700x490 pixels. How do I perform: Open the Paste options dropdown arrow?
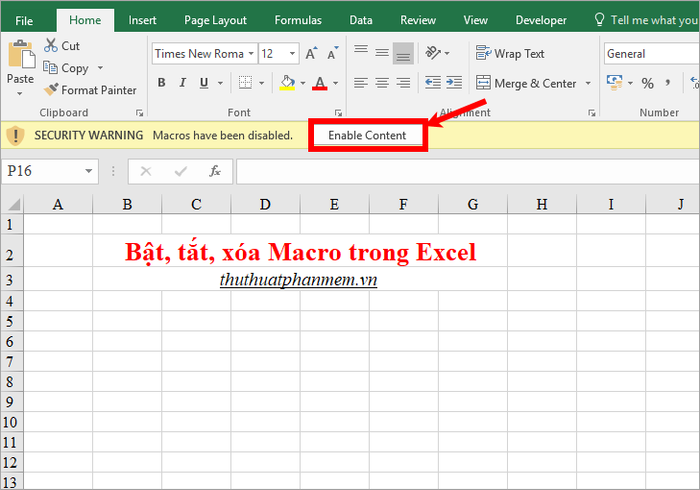[20, 94]
